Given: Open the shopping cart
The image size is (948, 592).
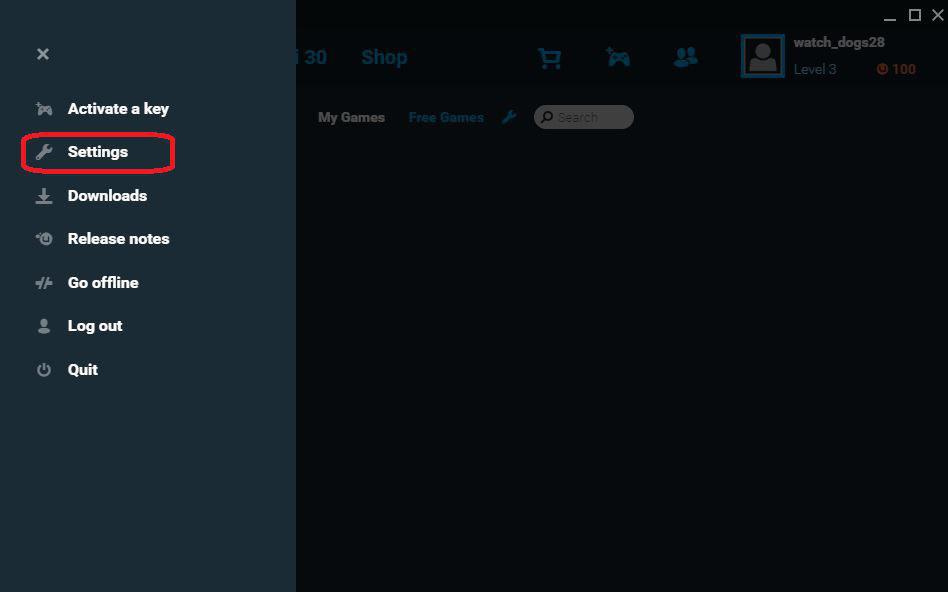Looking at the screenshot, I should (548, 57).
